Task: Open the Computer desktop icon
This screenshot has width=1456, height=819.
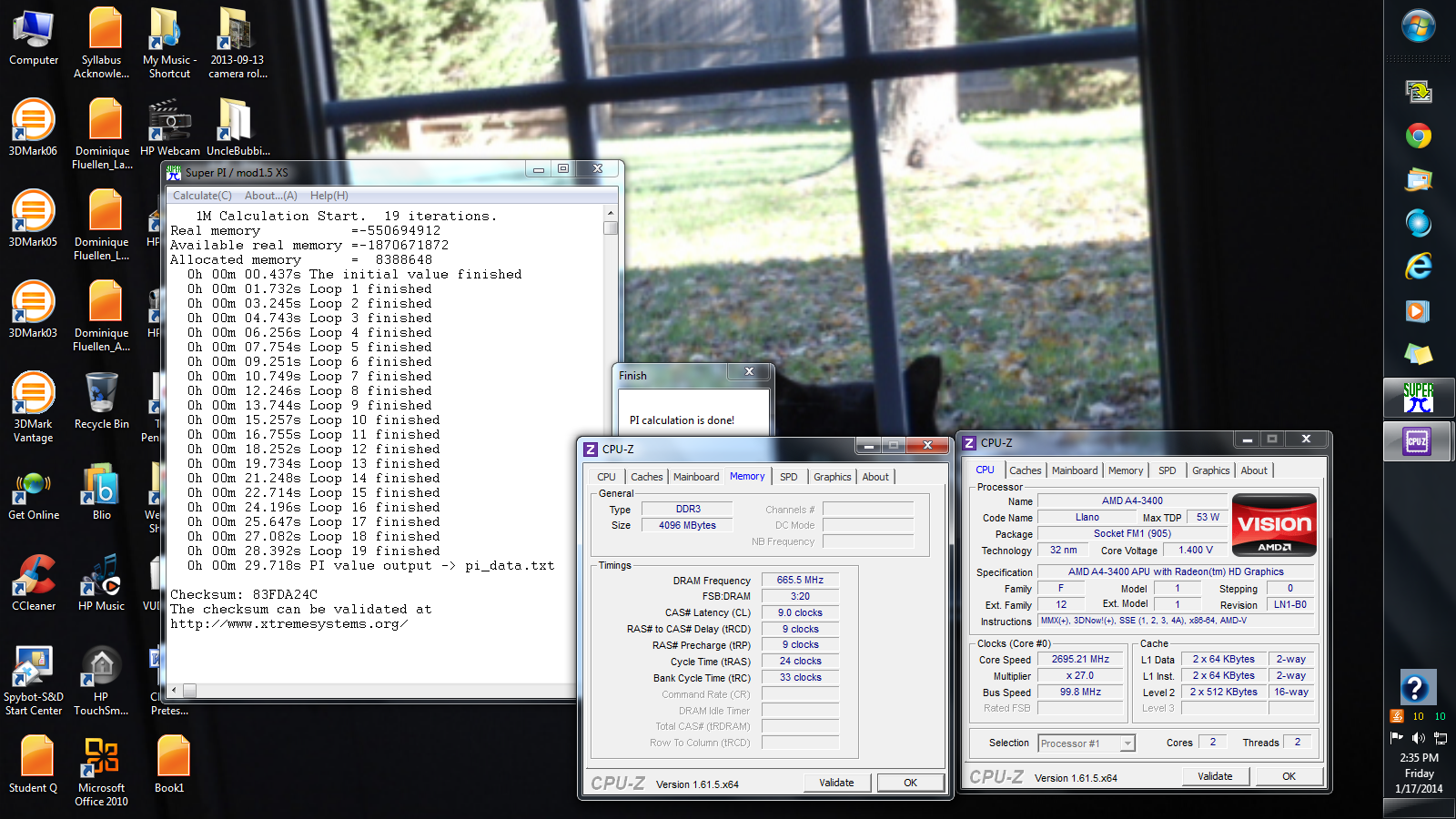Action: coord(34,38)
